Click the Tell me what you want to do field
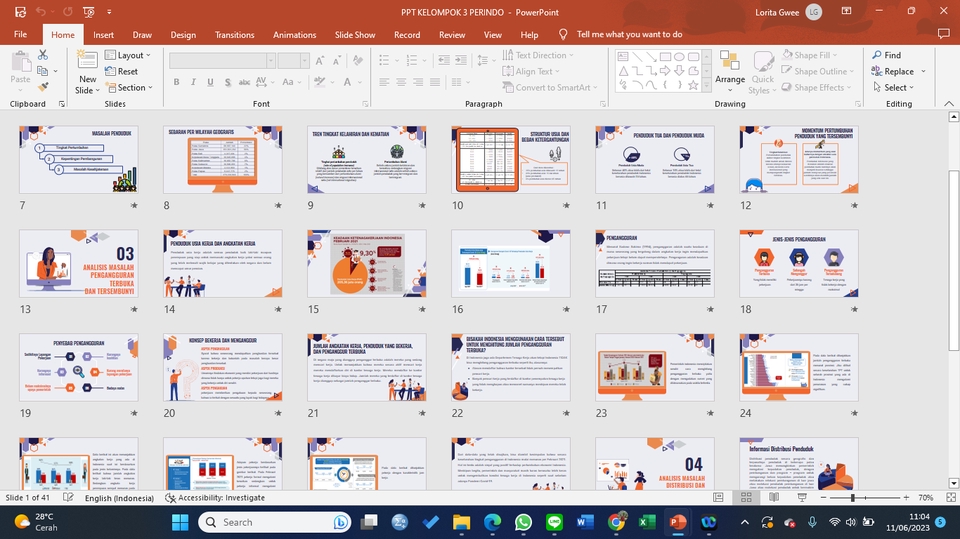Image resolution: width=960 pixels, height=539 pixels. pyautogui.click(x=629, y=34)
